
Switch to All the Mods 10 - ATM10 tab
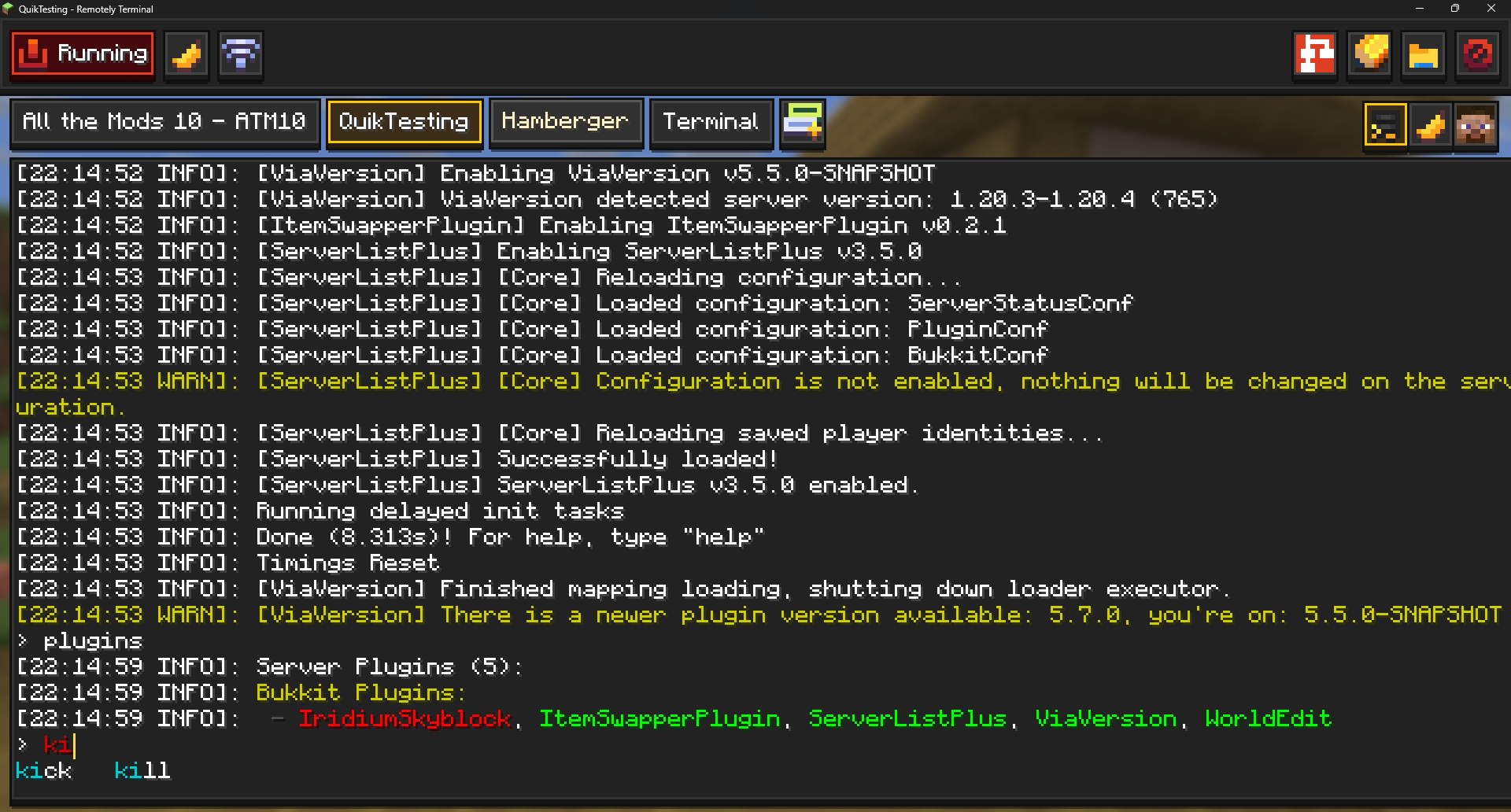tap(164, 122)
